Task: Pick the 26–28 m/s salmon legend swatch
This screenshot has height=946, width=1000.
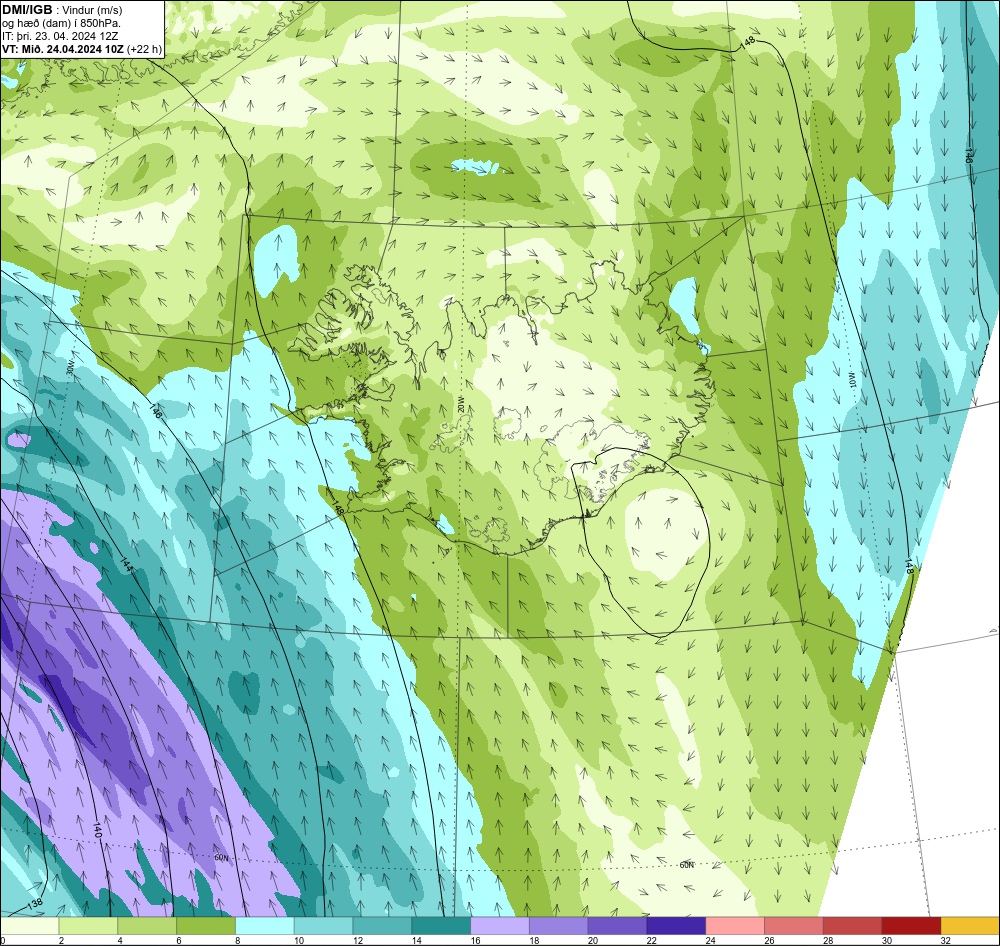Action: pos(794,926)
